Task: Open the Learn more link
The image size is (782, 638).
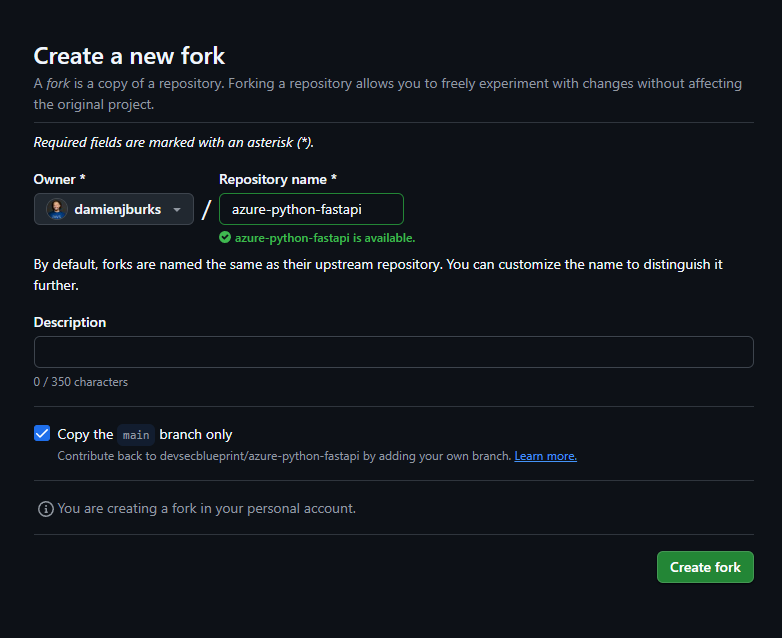Action: (x=545, y=456)
